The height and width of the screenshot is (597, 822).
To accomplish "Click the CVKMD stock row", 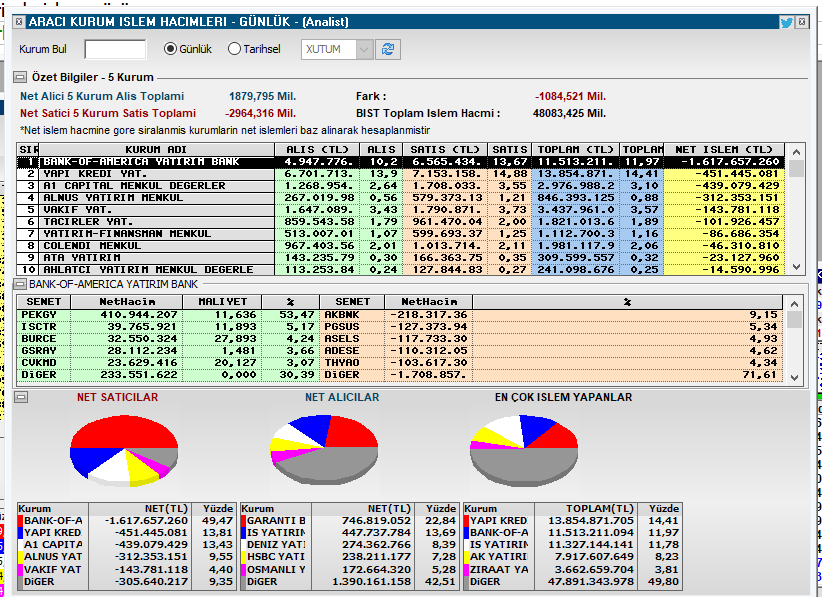I will click(168, 363).
